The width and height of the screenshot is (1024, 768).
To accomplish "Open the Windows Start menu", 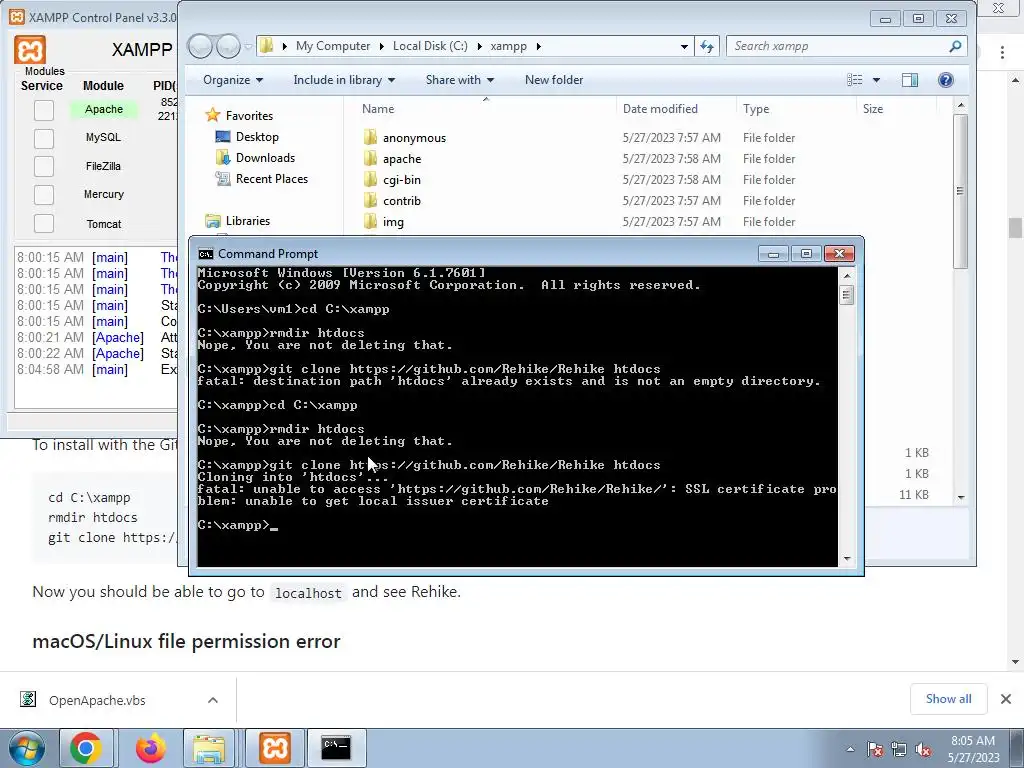I will 26,748.
